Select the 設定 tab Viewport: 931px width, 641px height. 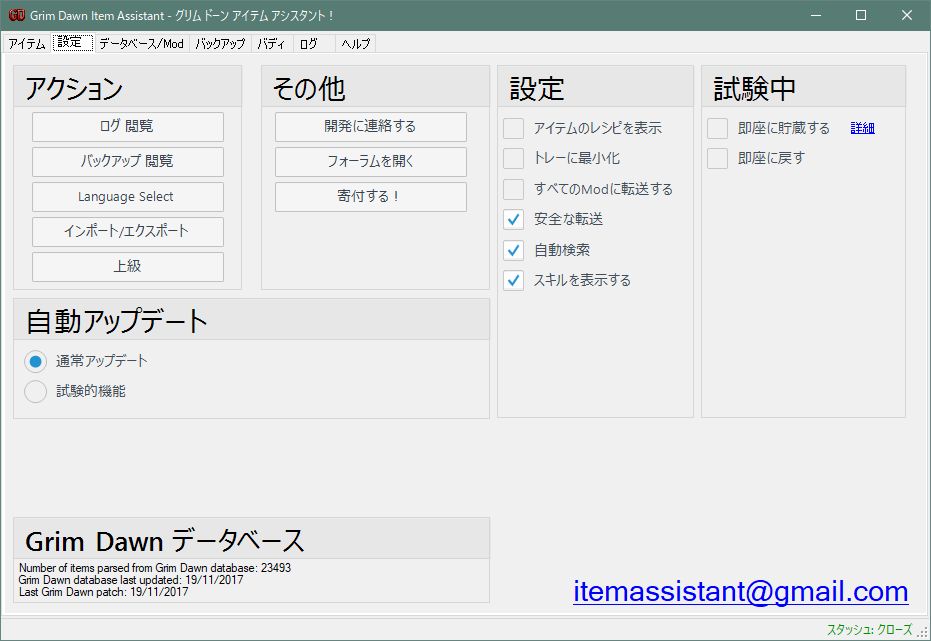click(x=72, y=43)
